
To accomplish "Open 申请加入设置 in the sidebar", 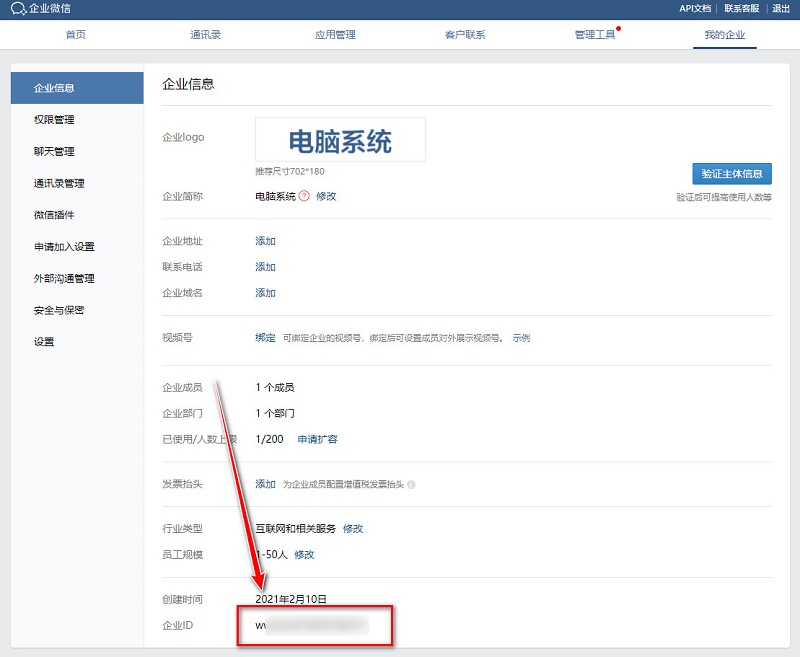I will click(64, 247).
